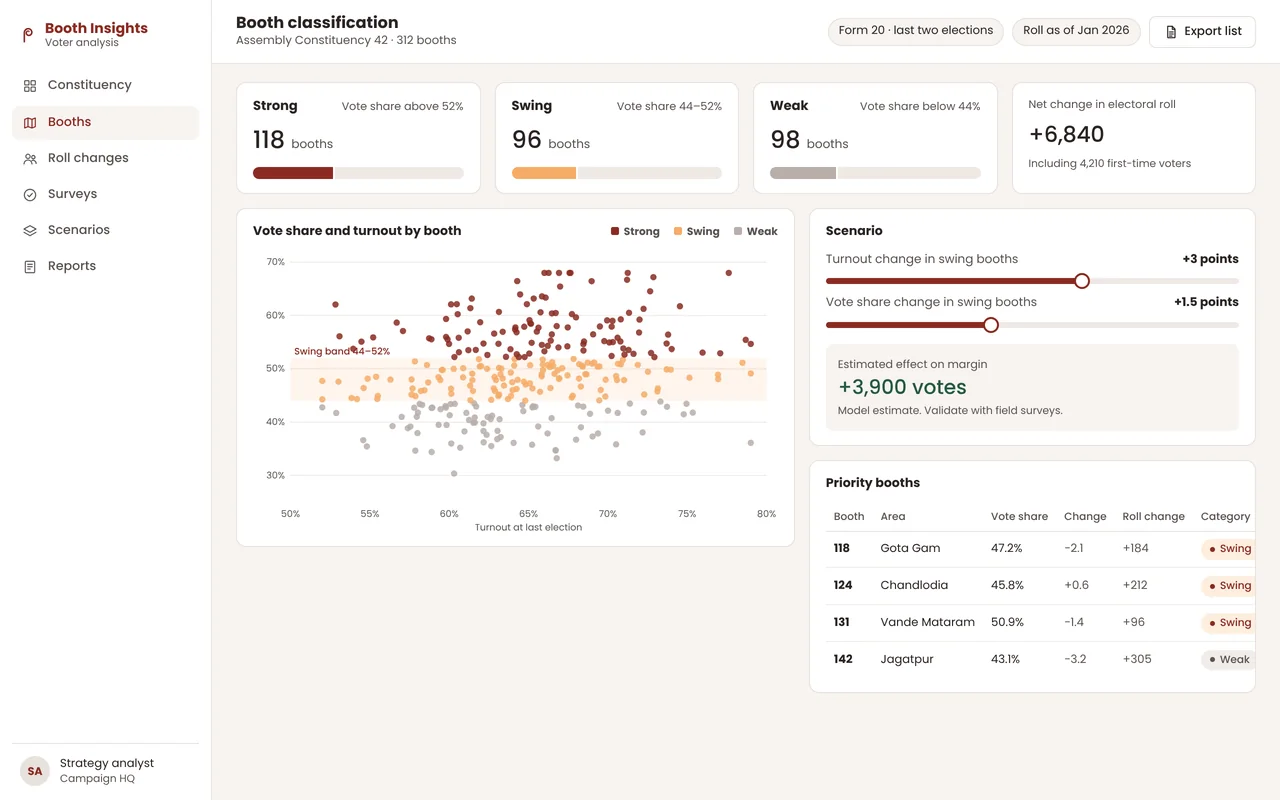Click the 47.2% vote share value
The height and width of the screenshot is (800, 1280).
point(1007,548)
